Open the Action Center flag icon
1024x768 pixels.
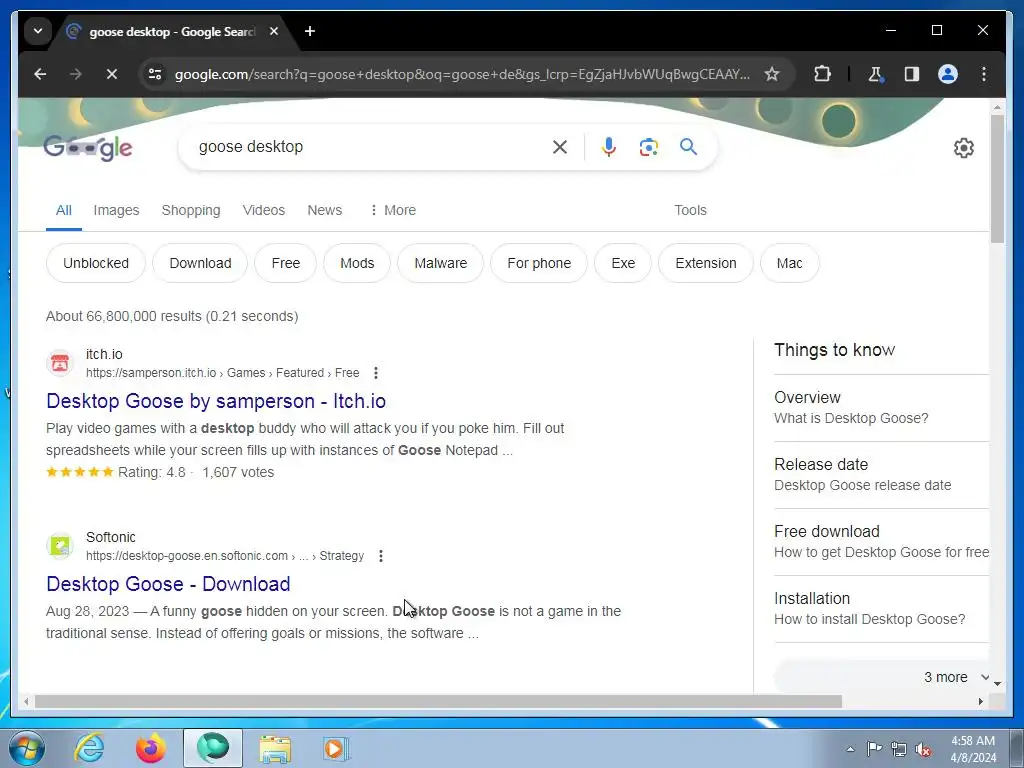point(874,749)
